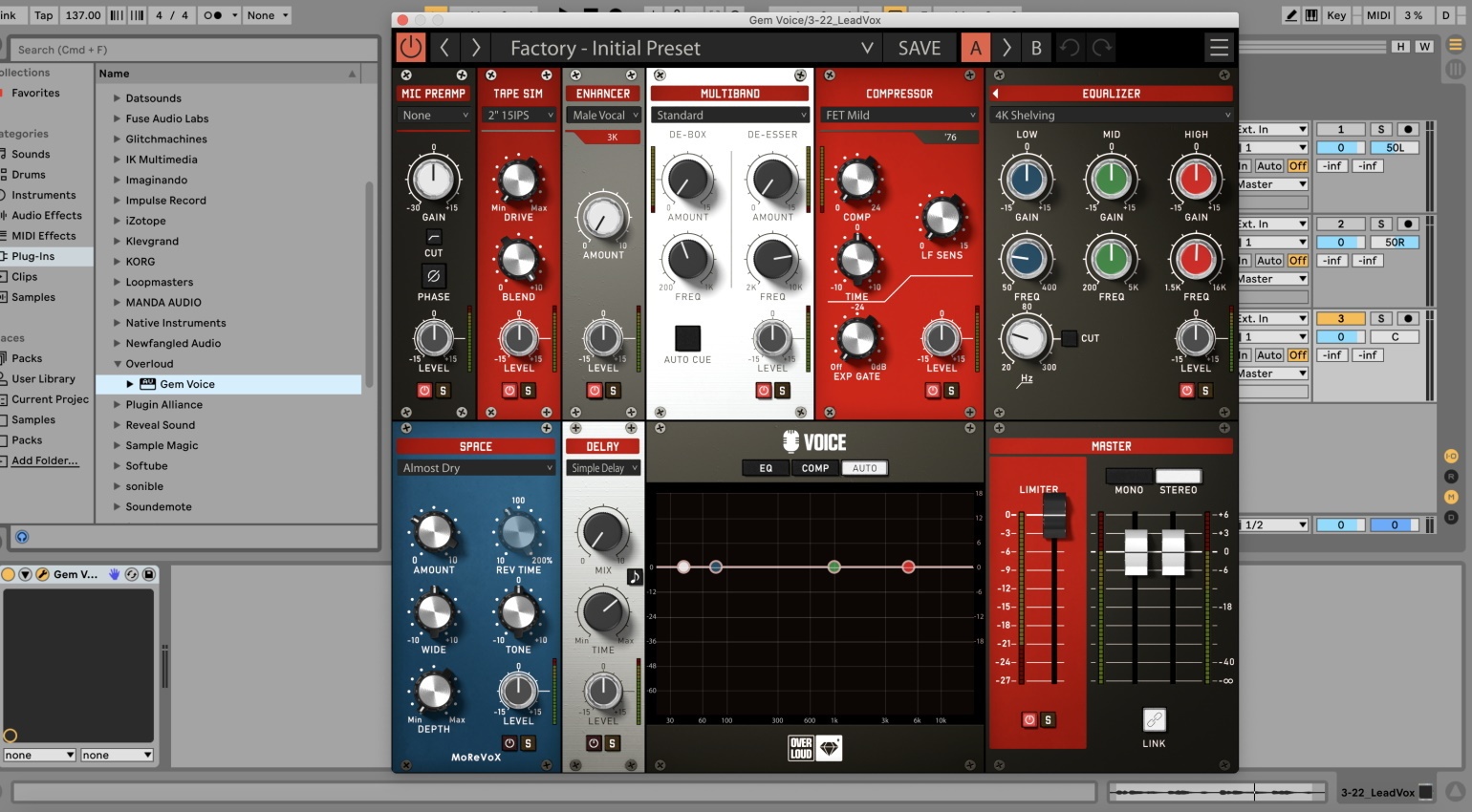Solo the Compressor module

pos(950,391)
